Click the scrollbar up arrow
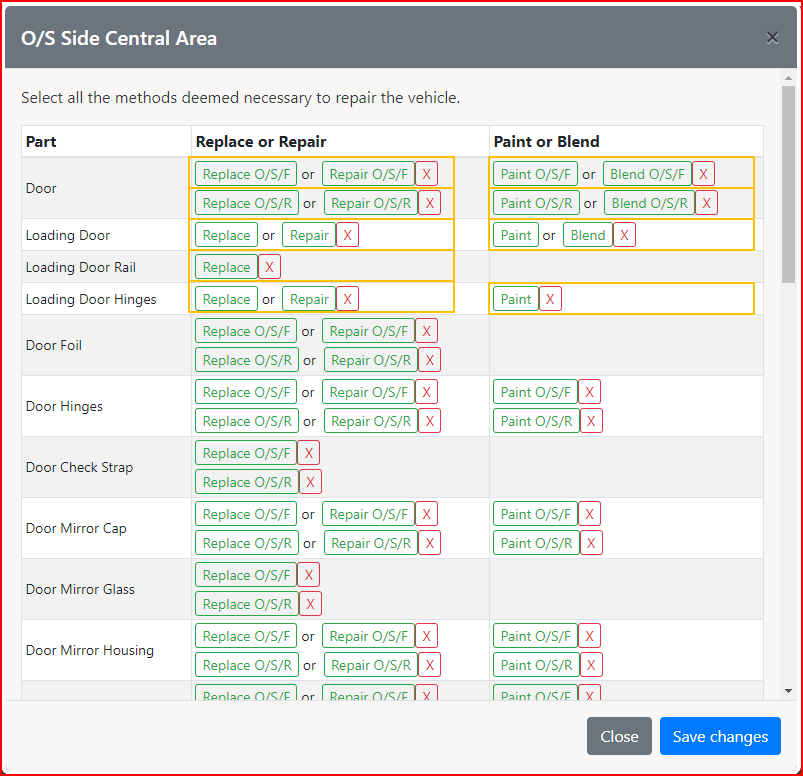The image size is (803, 776). tap(788, 78)
